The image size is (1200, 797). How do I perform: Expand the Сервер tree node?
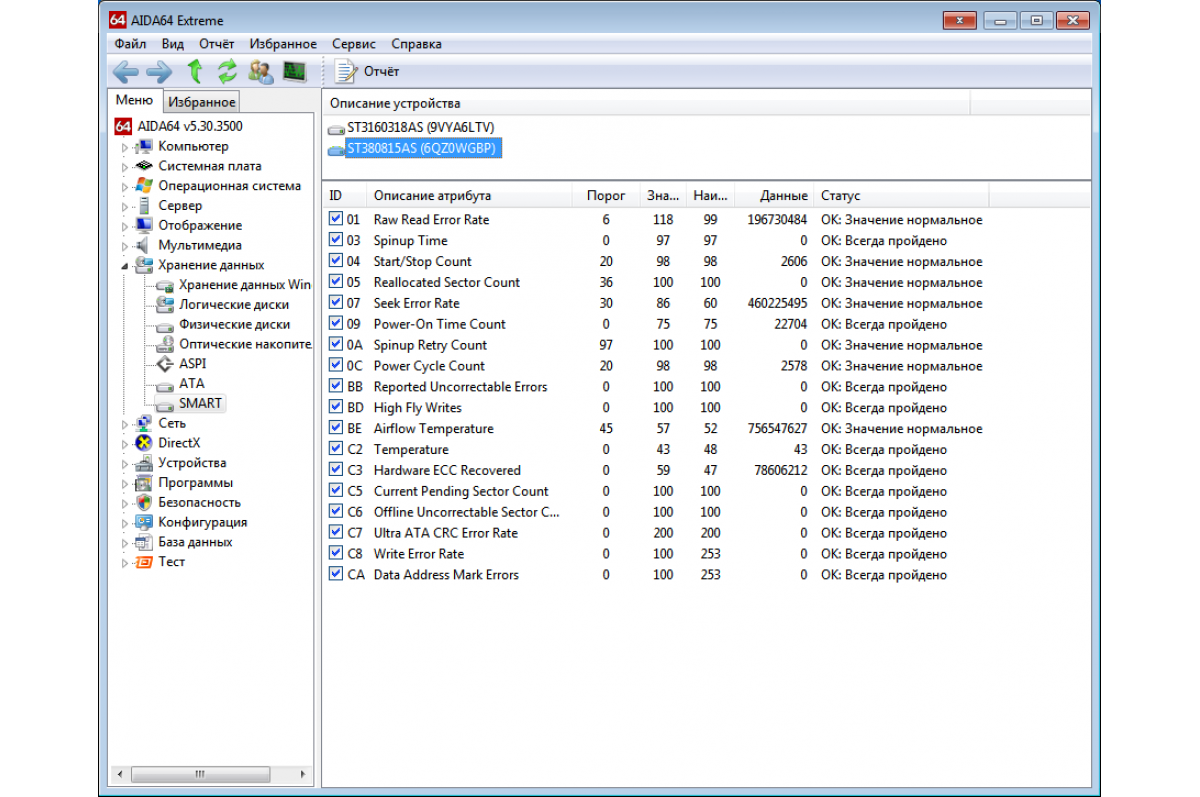(x=126, y=206)
